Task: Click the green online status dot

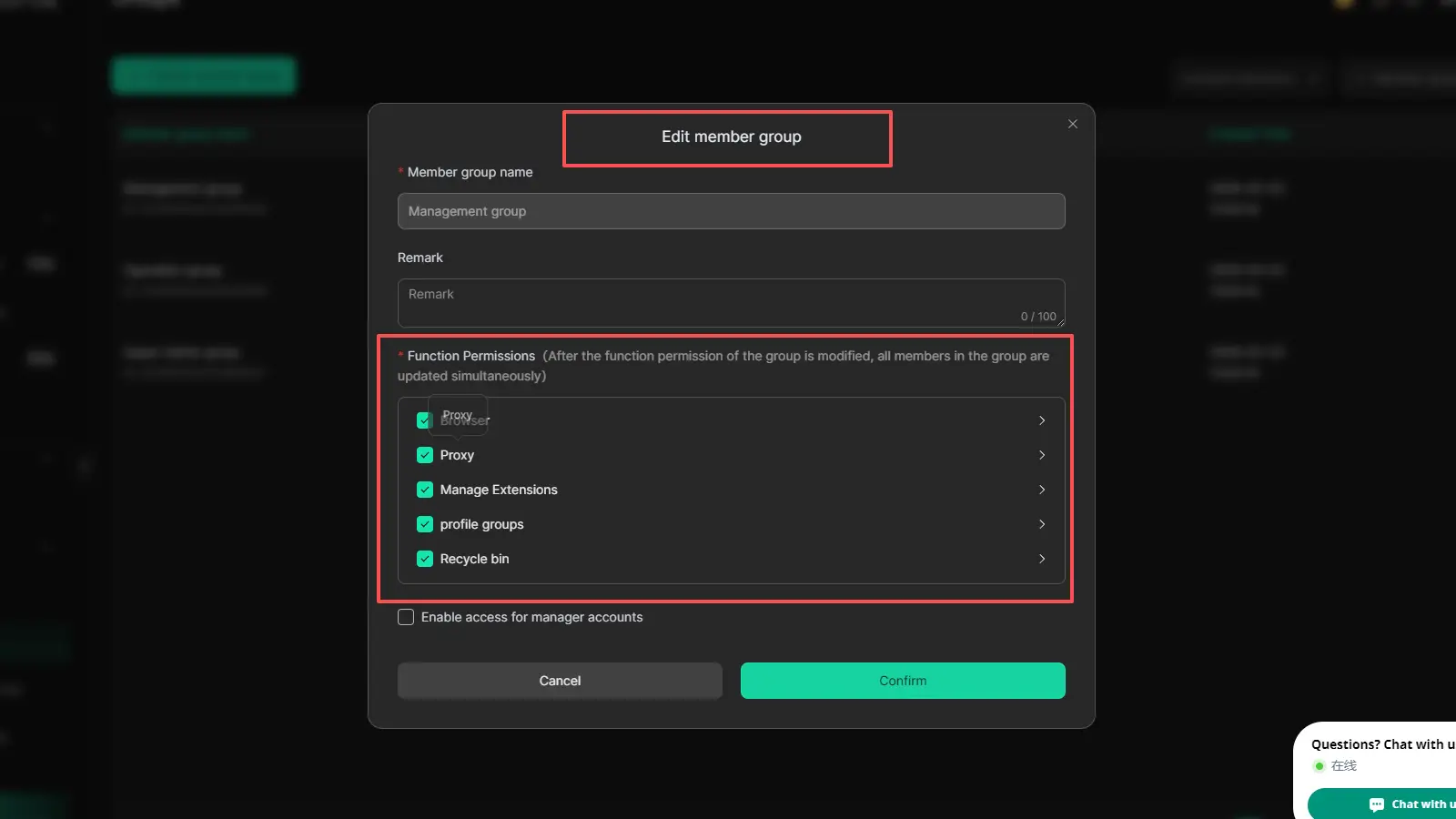Action: point(1319,766)
